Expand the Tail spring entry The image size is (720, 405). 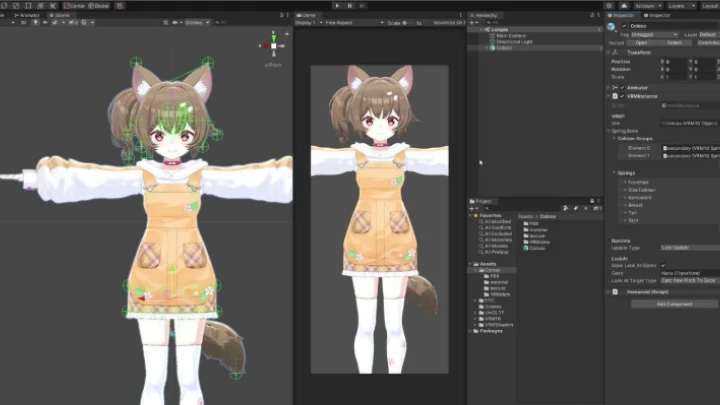(x=625, y=213)
